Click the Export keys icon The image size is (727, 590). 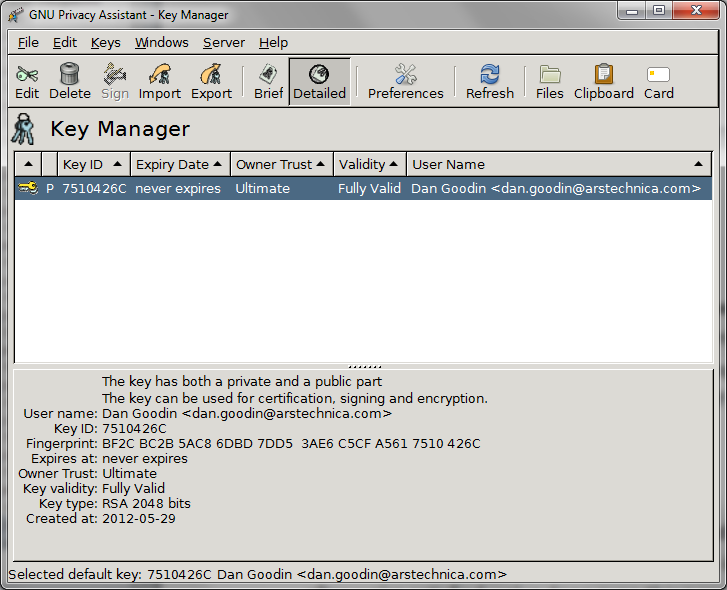click(211, 74)
